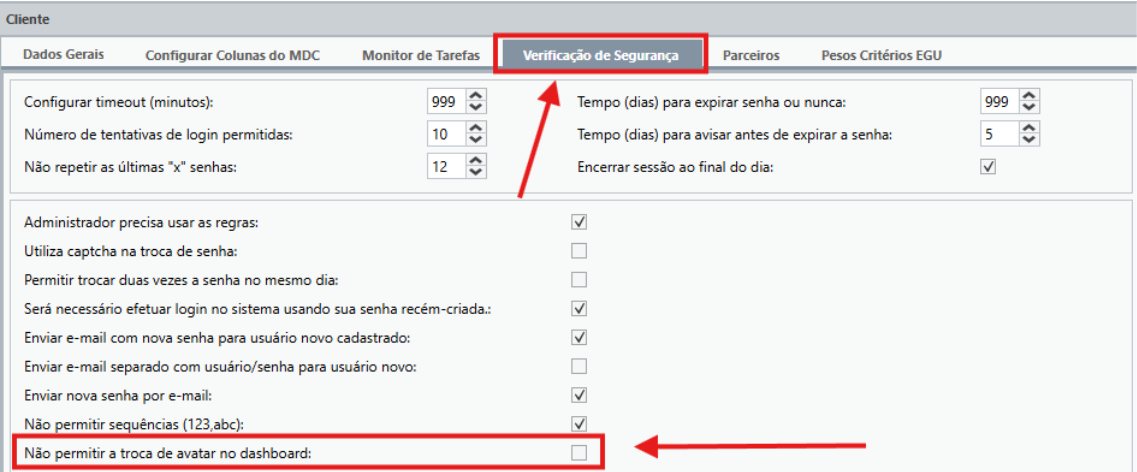Open the Pesos Critérios EGU tab
This screenshot has width=1137, height=472.
click(x=881, y=55)
